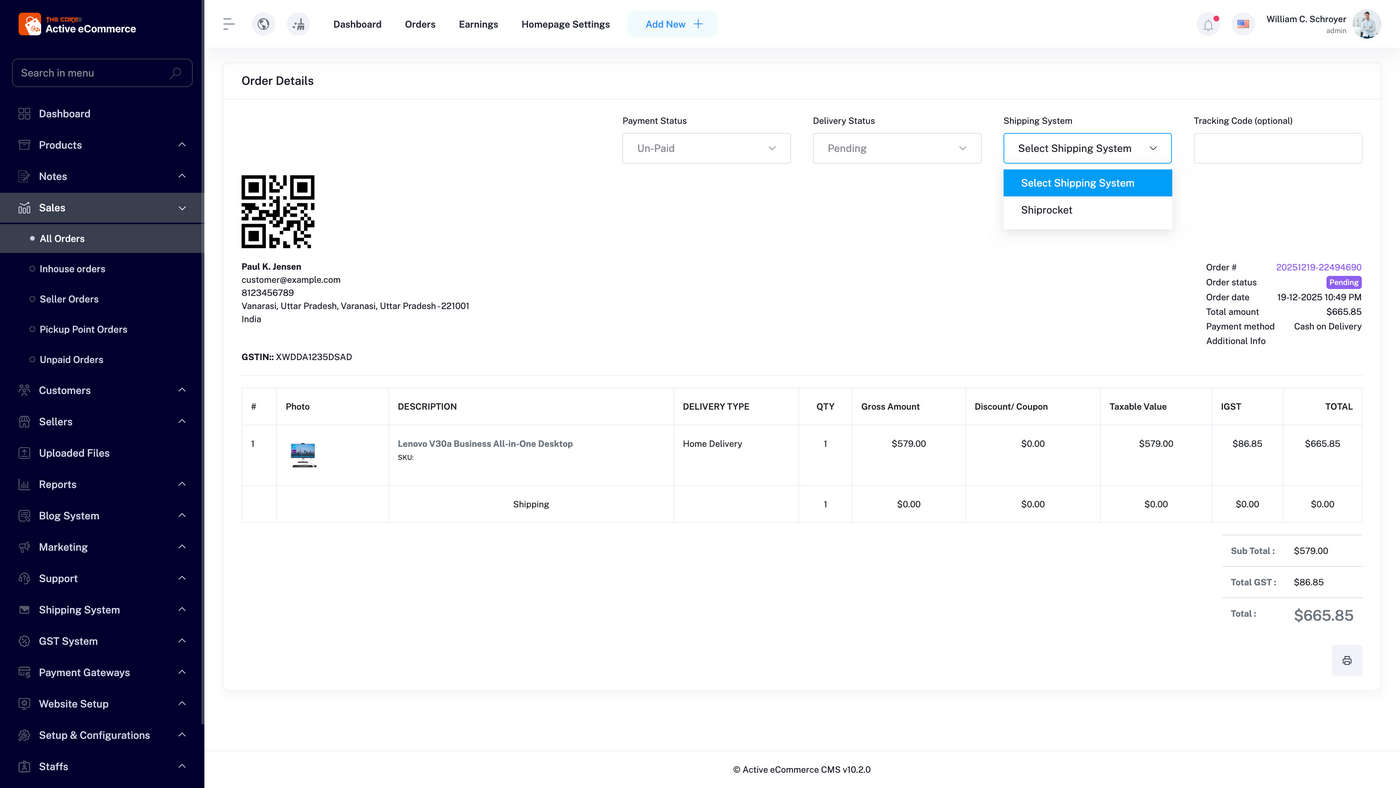Viewport: 1400px width, 788px height.
Task: Click the order QR code image
Action: (x=278, y=212)
